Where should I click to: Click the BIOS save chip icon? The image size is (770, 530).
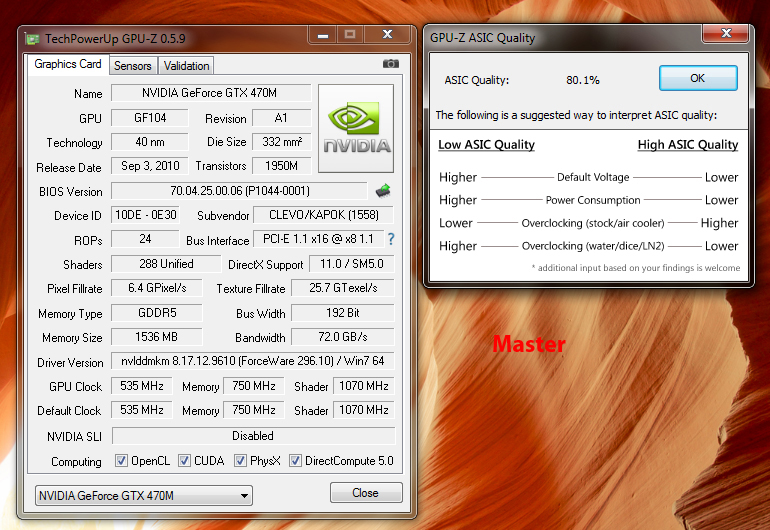pyautogui.click(x=383, y=191)
